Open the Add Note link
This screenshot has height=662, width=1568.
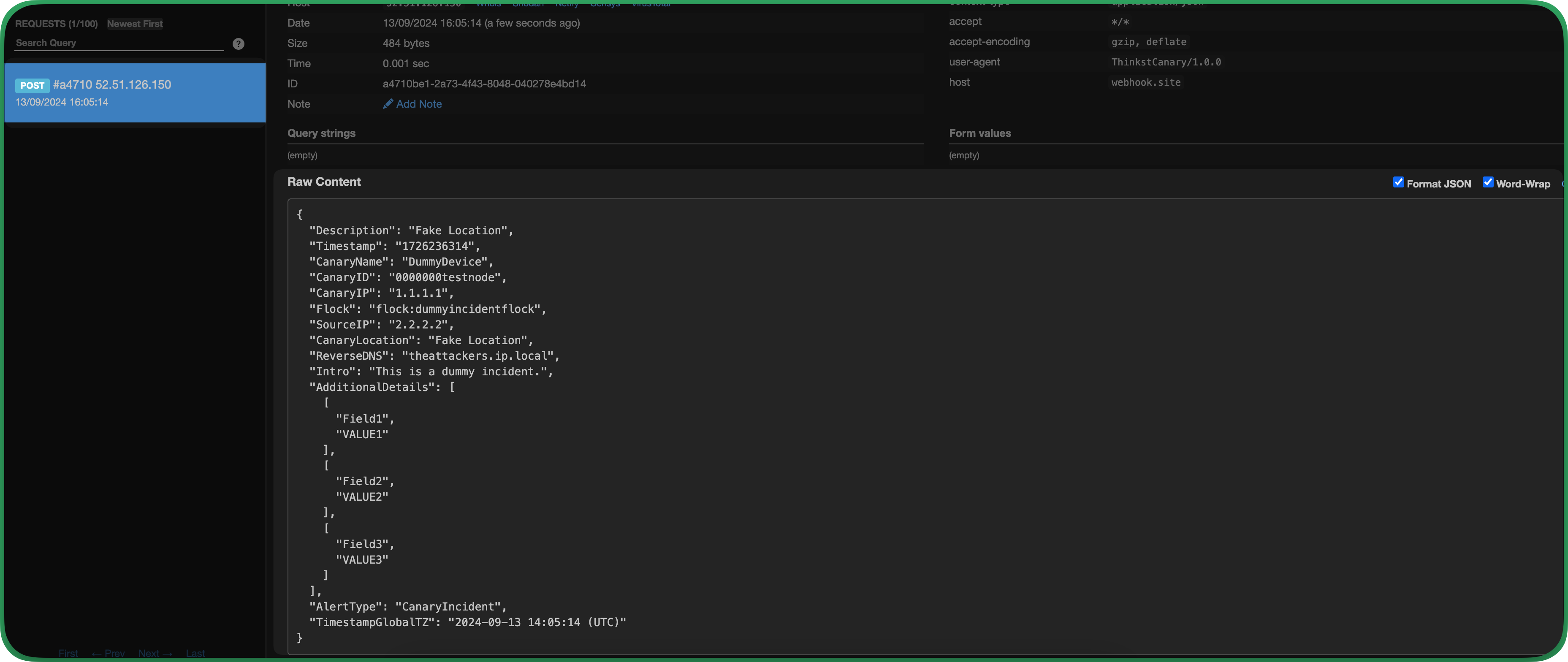[x=419, y=104]
